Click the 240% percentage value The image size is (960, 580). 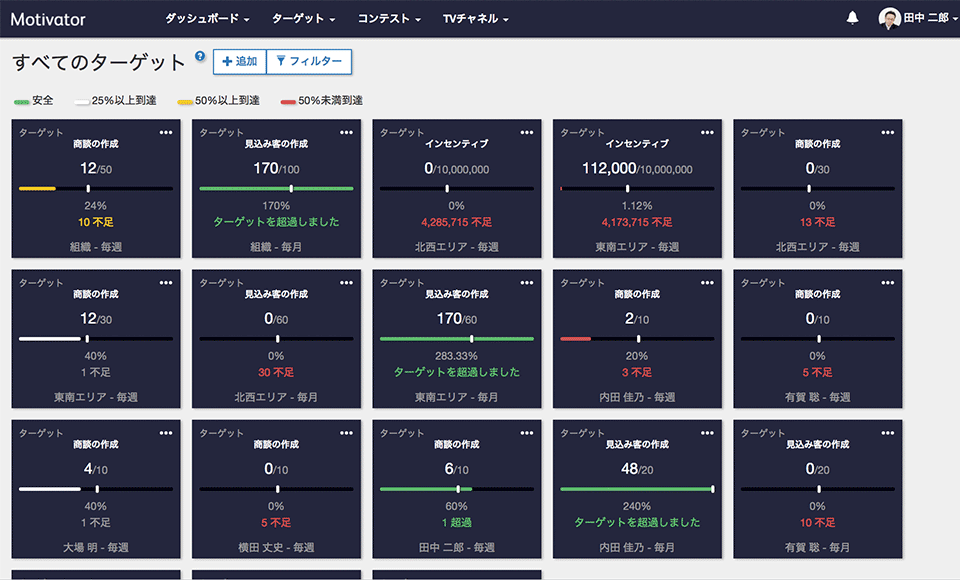click(637, 507)
